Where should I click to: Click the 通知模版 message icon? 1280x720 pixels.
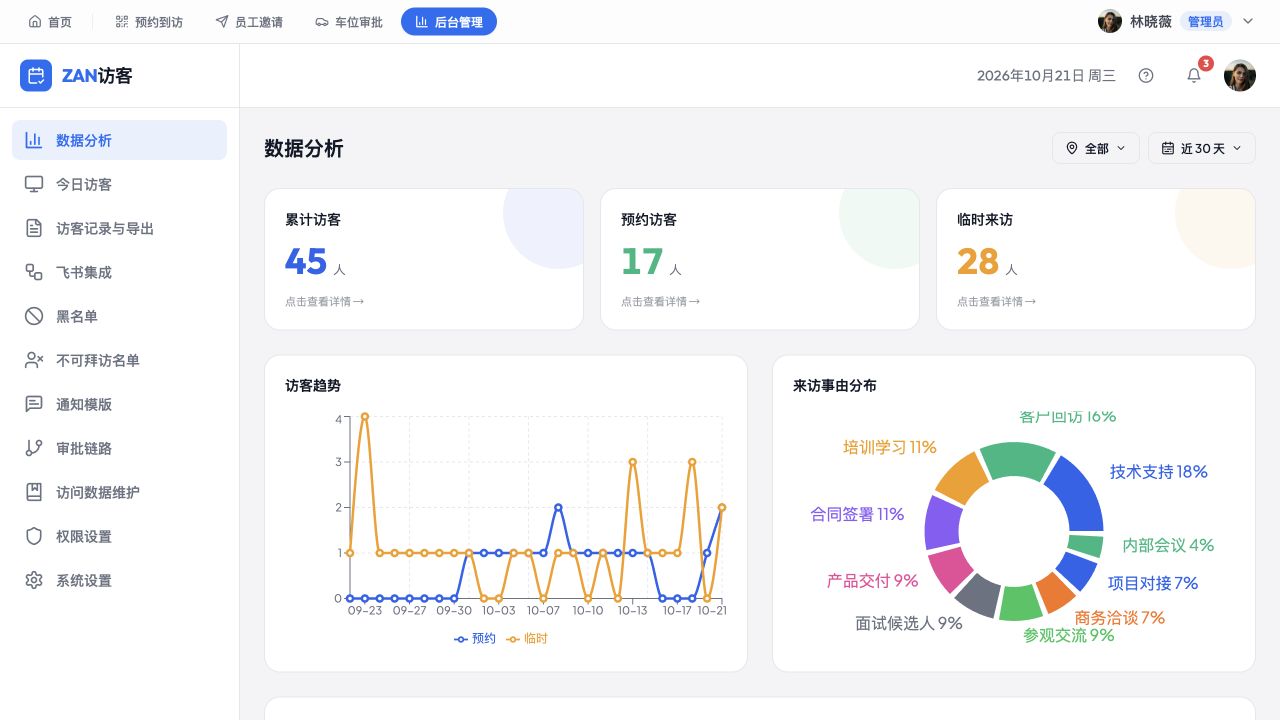[x=34, y=404]
